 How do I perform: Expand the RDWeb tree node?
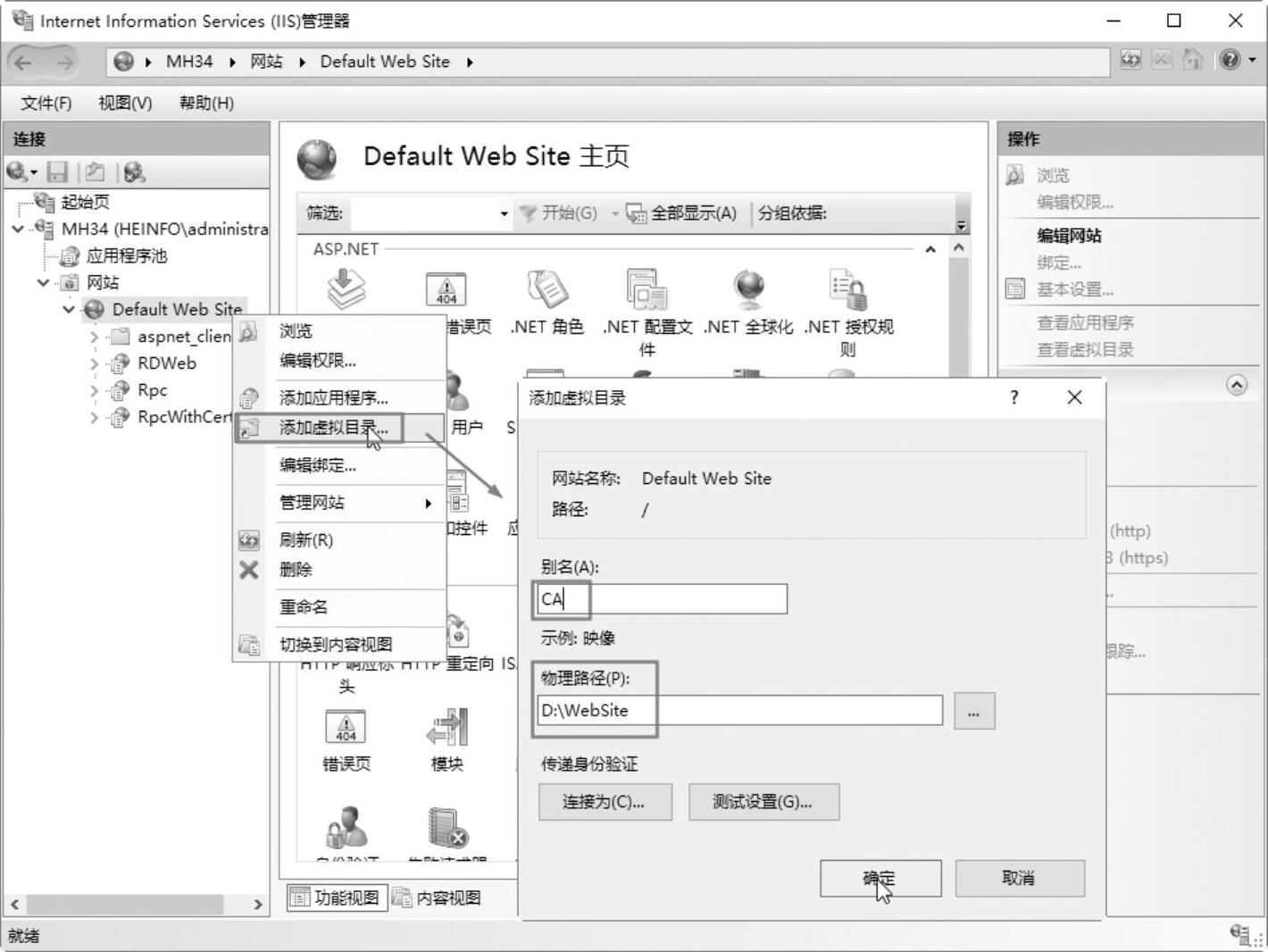pos(95,363)
